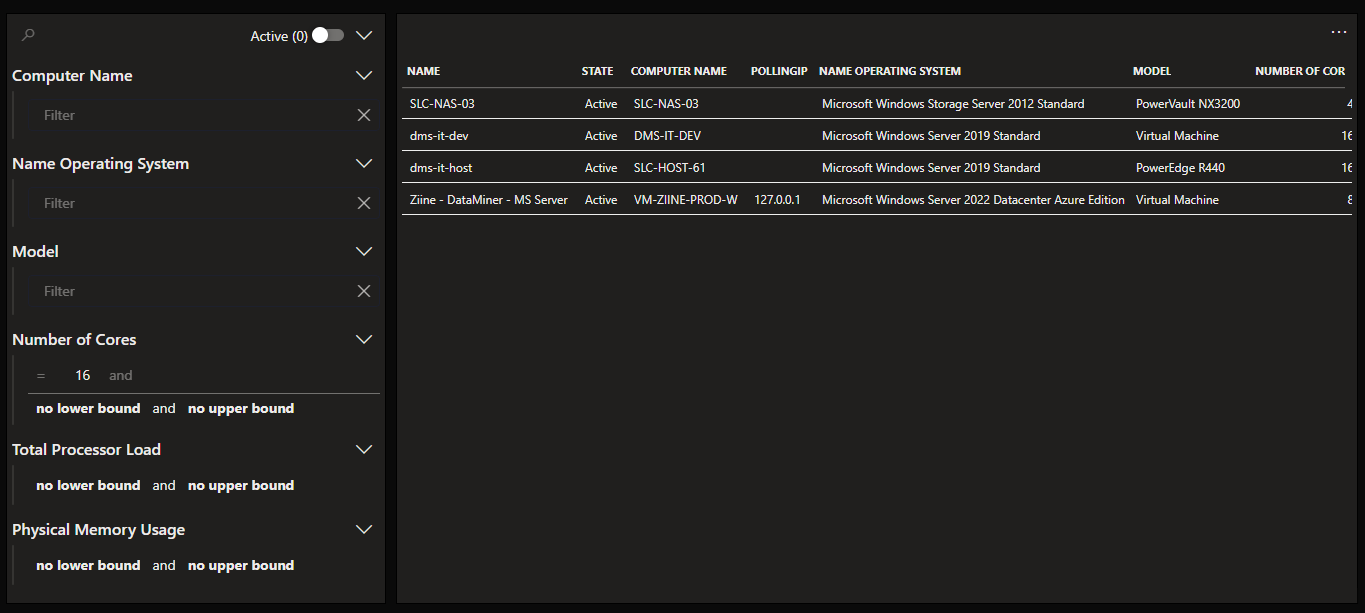This screenshot has width=1365, height=613.
Task: Collapse the Total Processor Load section
Action: [364, 450]
